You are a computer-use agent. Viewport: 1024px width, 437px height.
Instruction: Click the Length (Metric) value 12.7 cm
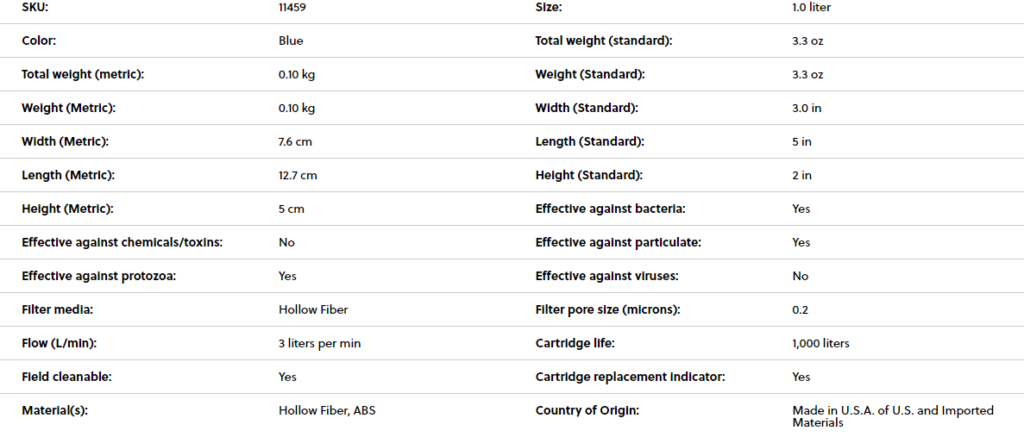pos(298,176)
